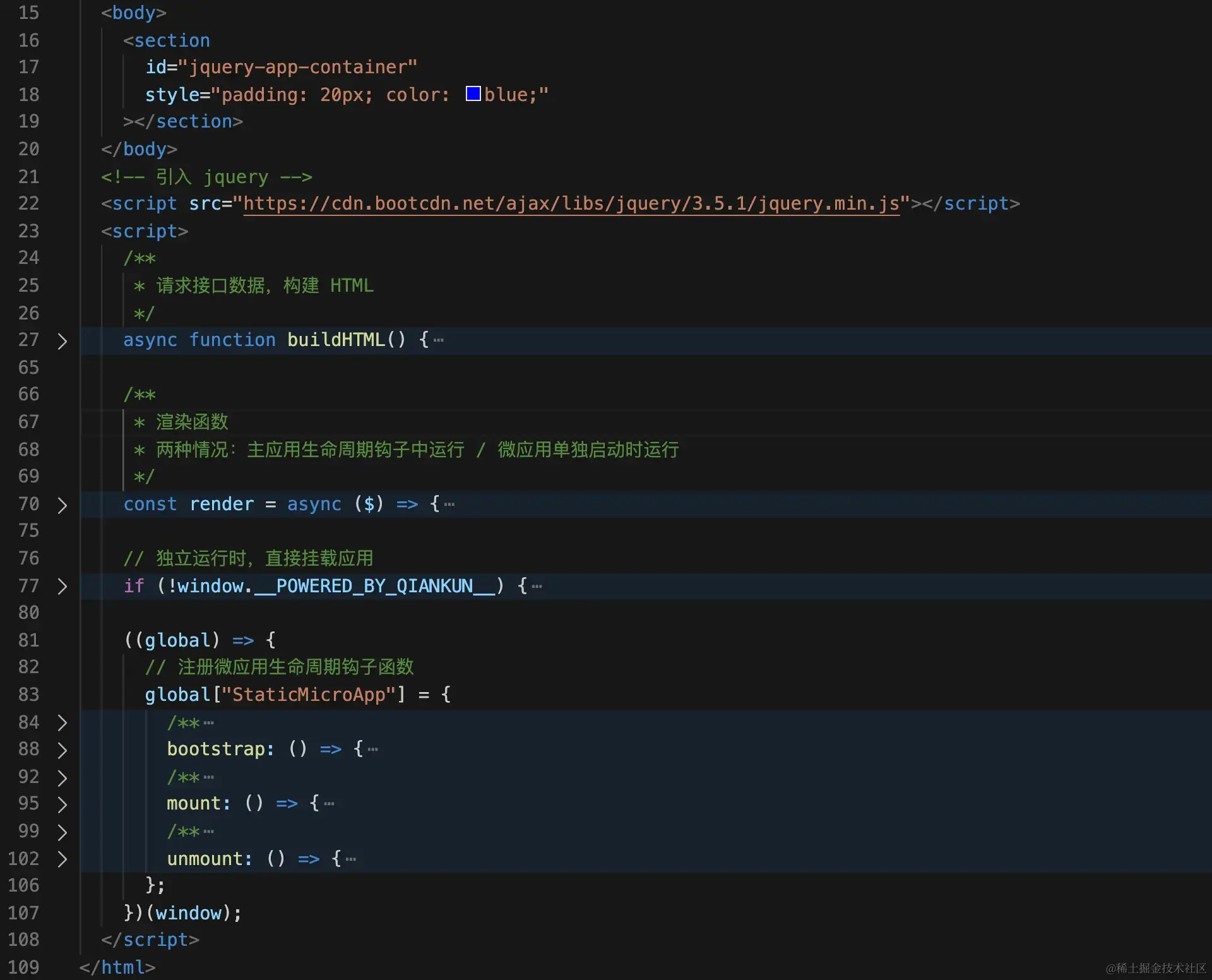
Task: Expand the __POWERED_BY_QIANKUN__ if block fold
Action: [x=62, y=587]
